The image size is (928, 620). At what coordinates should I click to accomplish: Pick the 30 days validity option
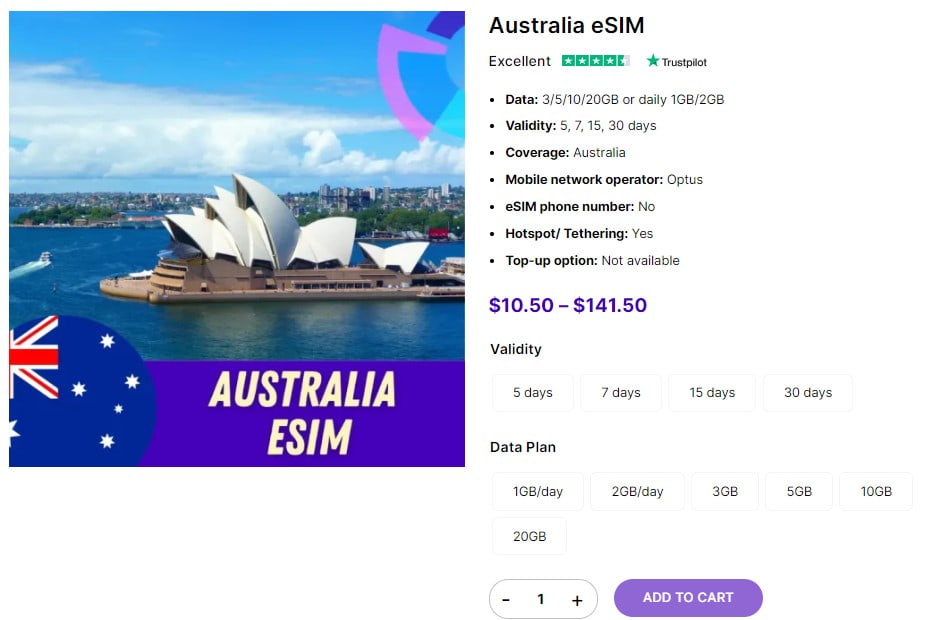(807, 392)
